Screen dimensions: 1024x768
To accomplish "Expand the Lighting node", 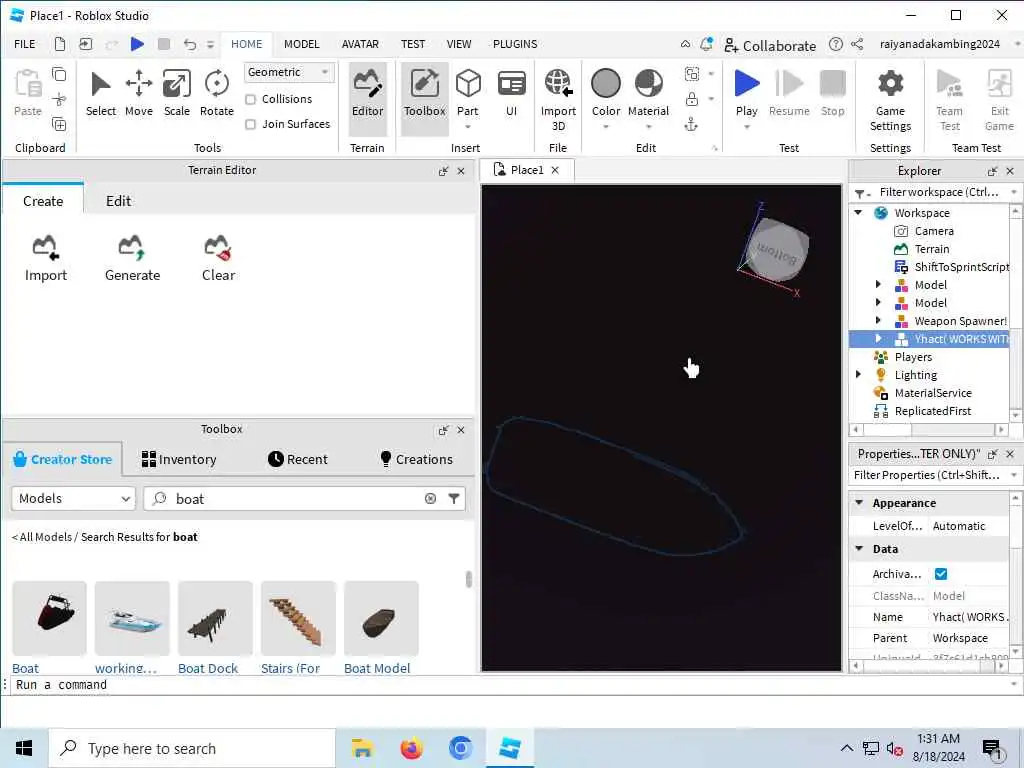I will coord(858,374).
